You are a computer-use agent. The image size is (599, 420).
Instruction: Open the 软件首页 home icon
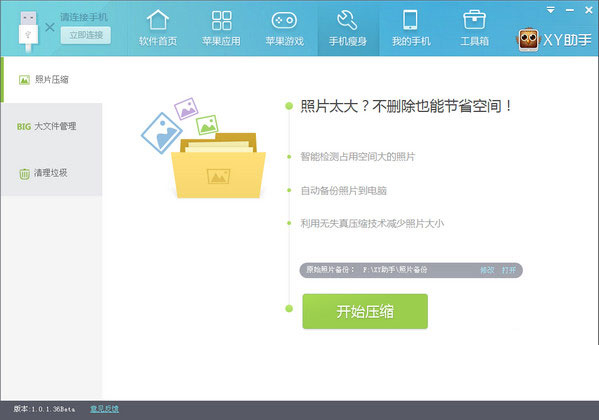158,20
